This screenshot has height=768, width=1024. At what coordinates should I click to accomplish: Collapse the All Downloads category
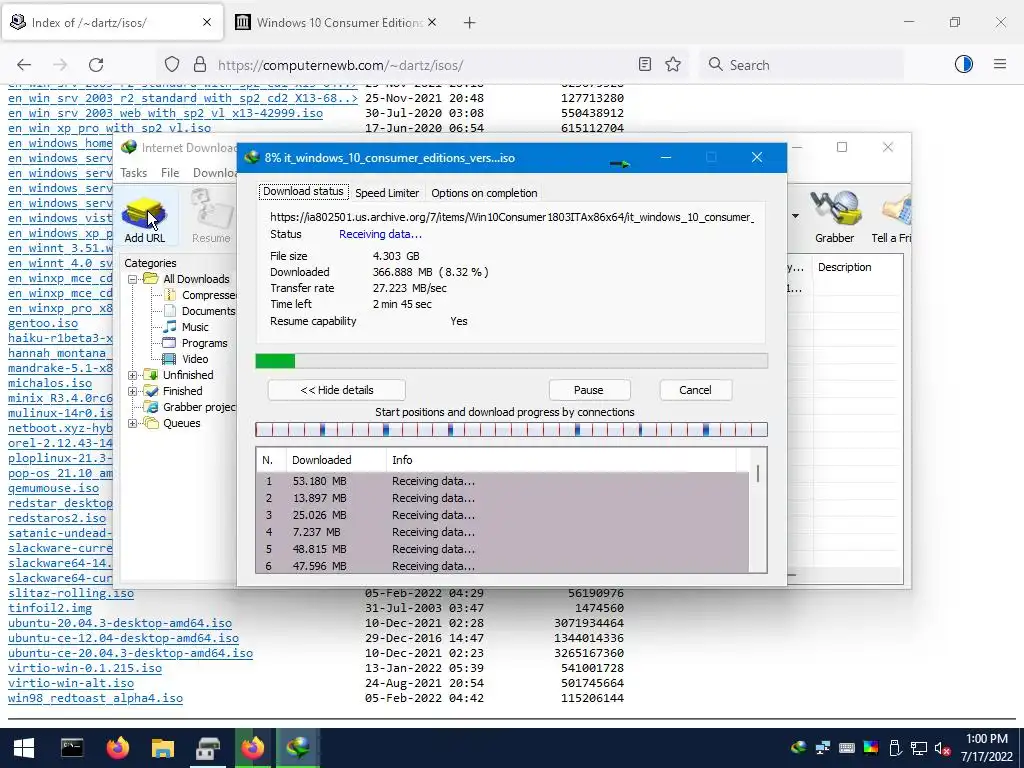pyautogui.click(x=133, y=279)
